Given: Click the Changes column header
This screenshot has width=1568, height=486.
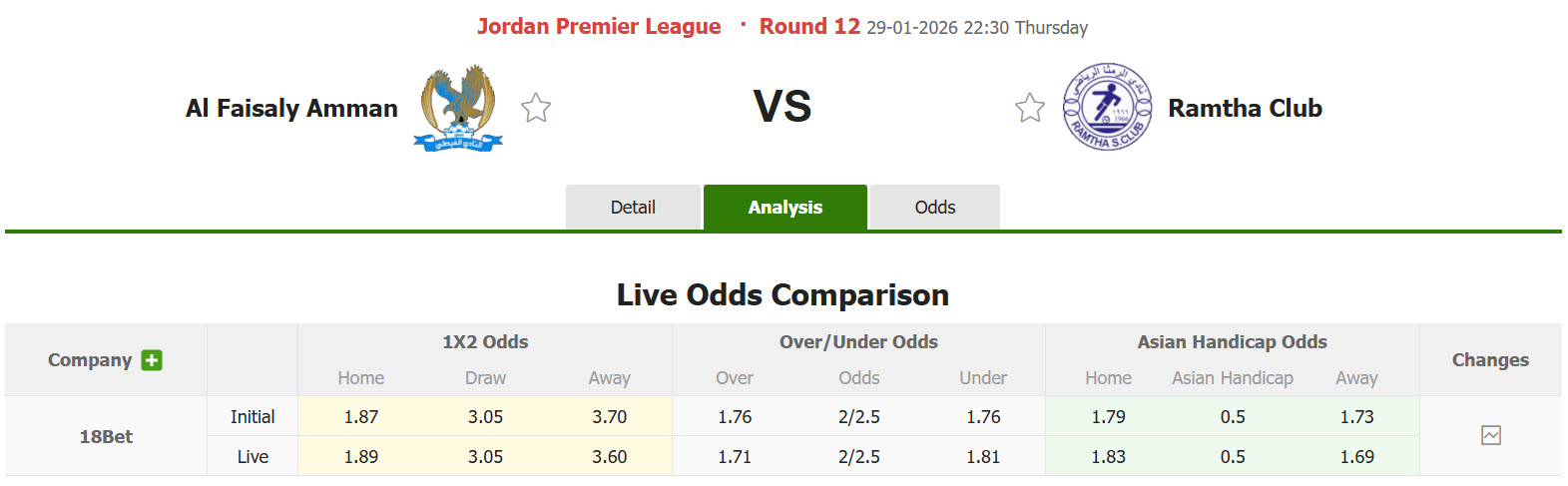Looking at the screenshot, I should 1490,360.
